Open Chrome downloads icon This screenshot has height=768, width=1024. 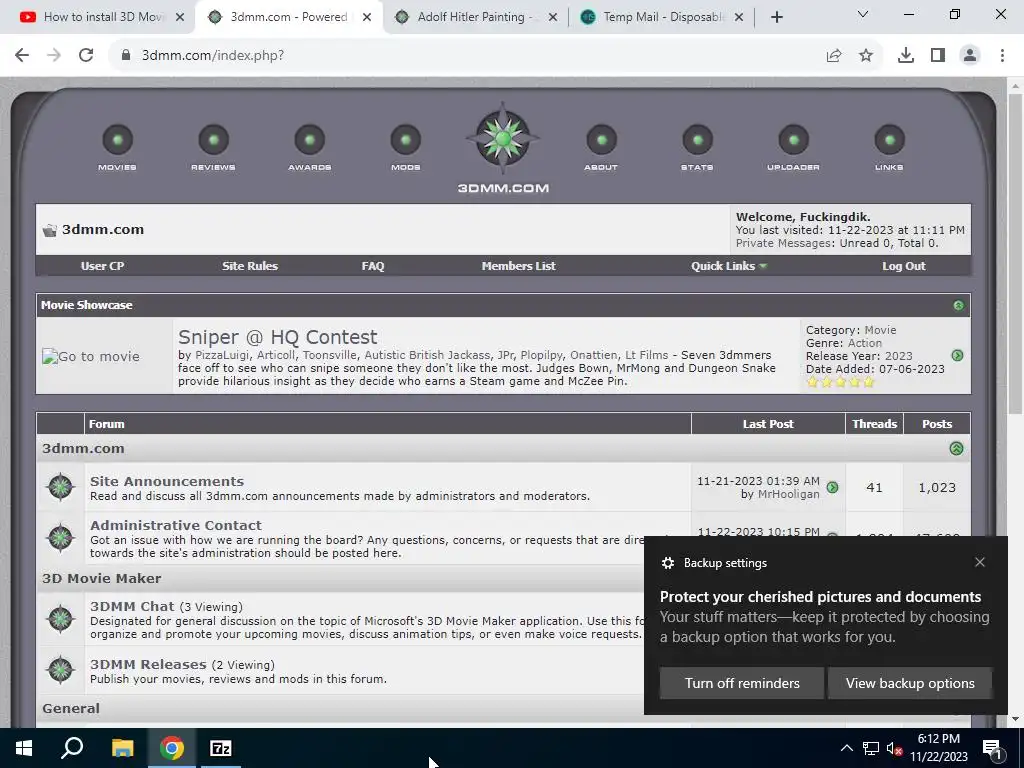906,56
